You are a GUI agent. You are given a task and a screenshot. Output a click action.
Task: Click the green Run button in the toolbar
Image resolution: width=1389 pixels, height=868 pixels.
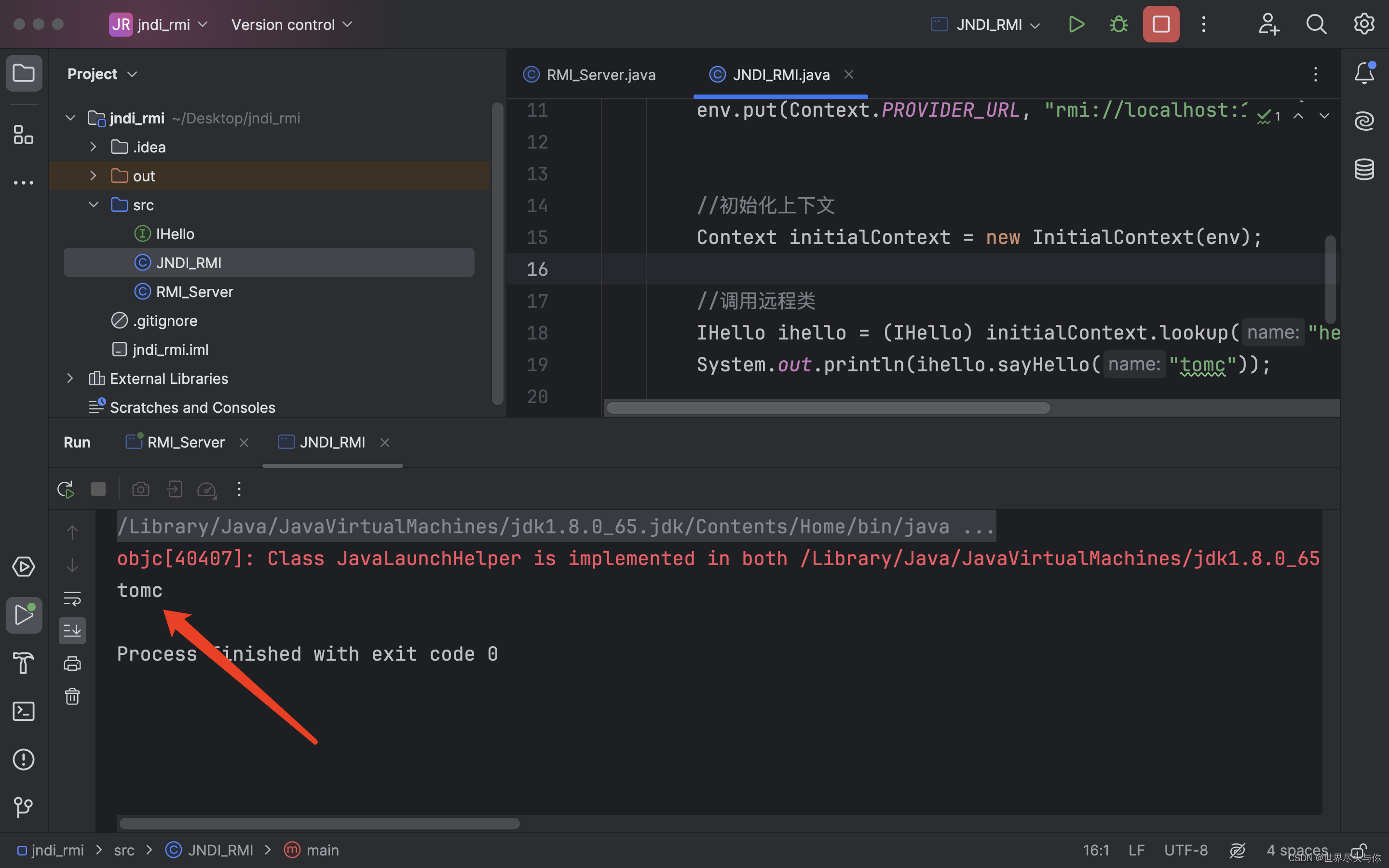coord(1076,25)
